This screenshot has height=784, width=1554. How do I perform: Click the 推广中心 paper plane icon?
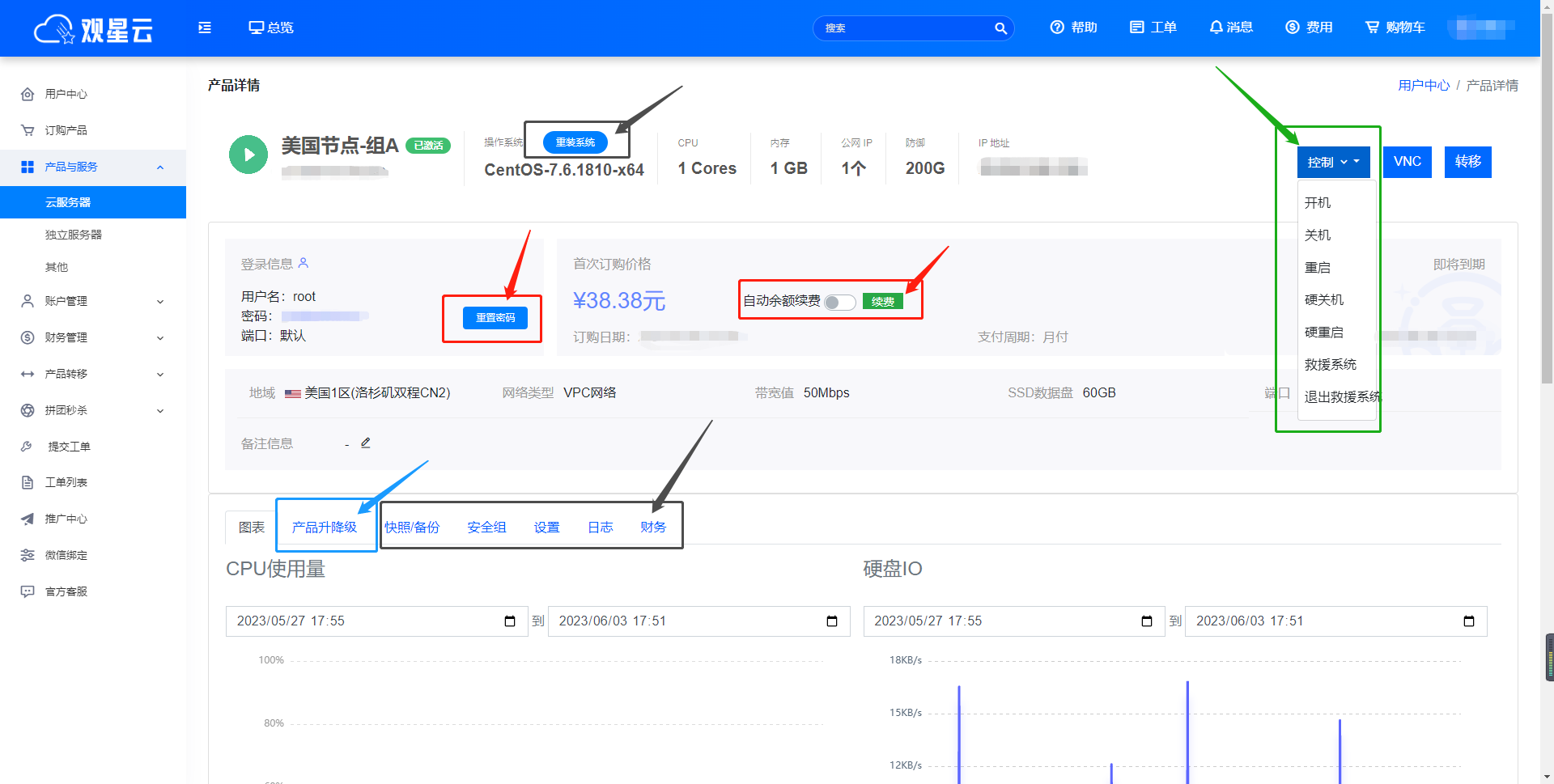[28, 519]
